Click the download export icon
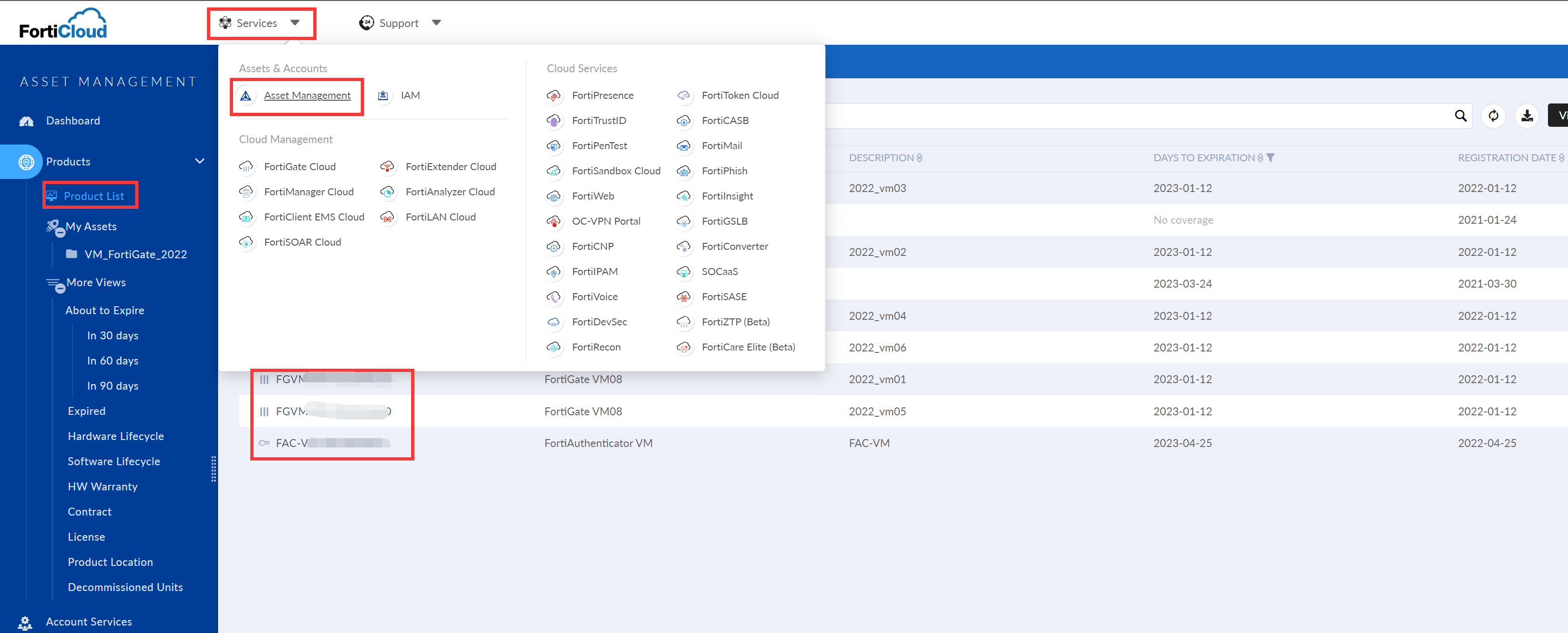 (x=1527, y=116)
